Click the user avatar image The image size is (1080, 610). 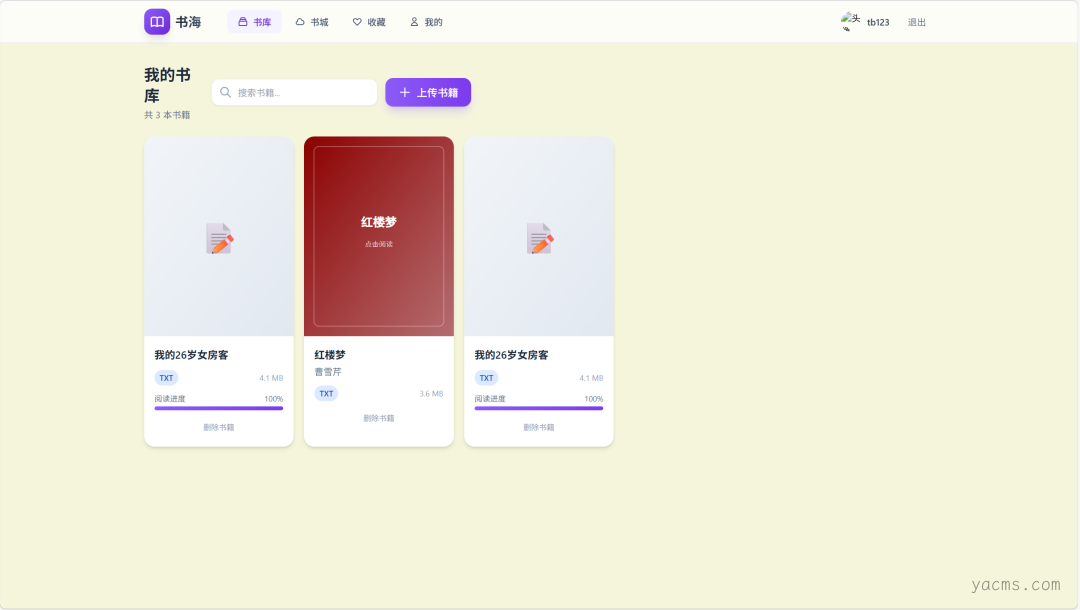pos(850,22)
